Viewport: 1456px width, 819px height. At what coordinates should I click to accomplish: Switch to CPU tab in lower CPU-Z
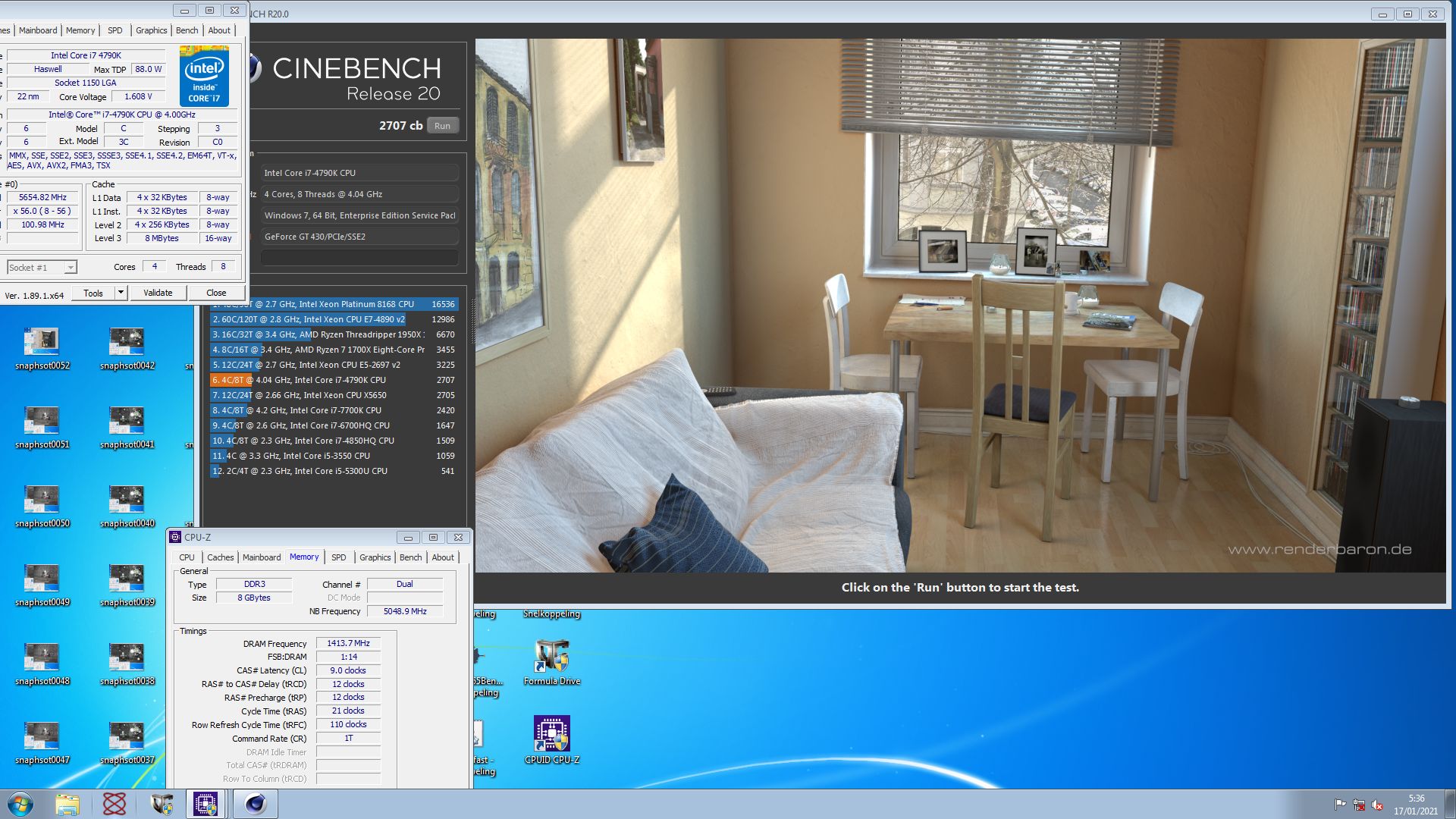(x=187, y=557)
